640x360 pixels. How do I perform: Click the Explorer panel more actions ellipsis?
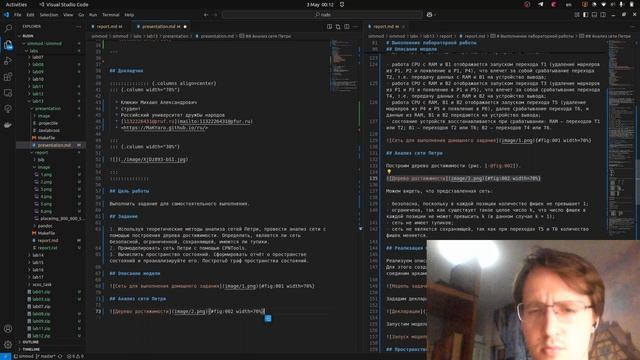click(x=78, y=27)
